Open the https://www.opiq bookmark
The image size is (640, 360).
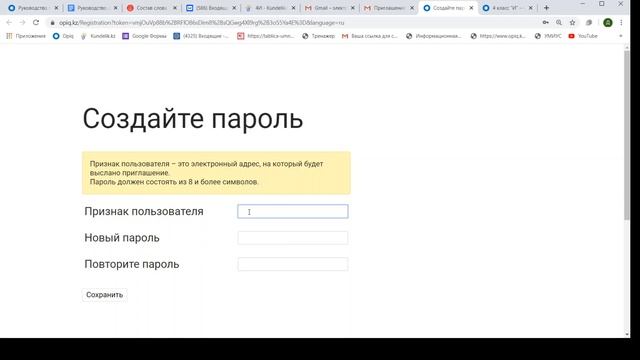pyautogui.click(x=498, y=36)
